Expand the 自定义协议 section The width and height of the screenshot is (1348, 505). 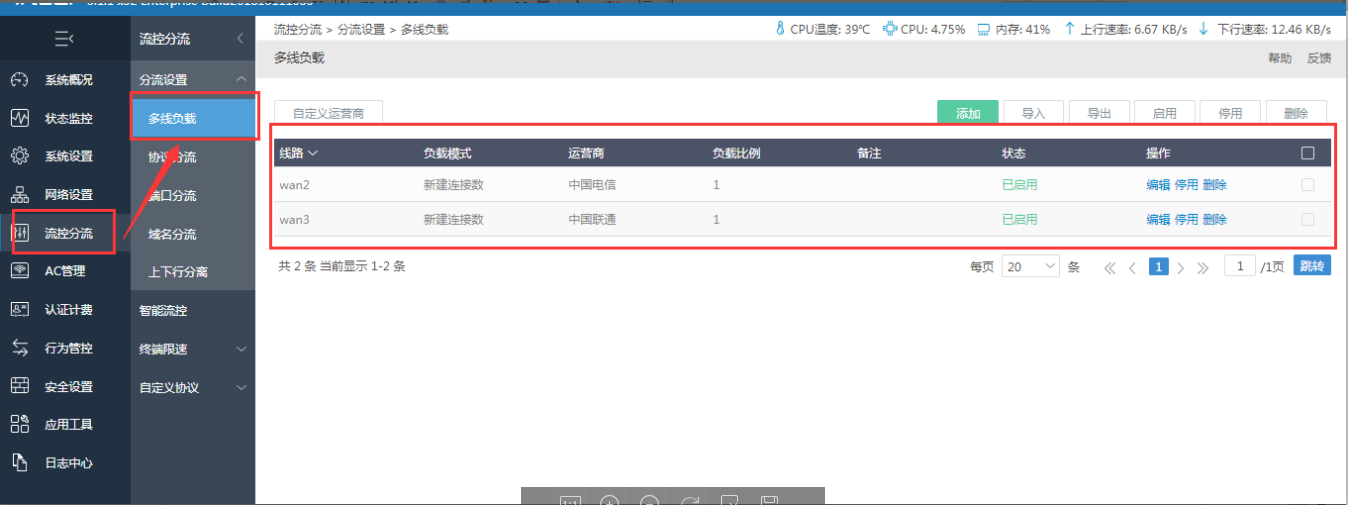coord(240,387)
